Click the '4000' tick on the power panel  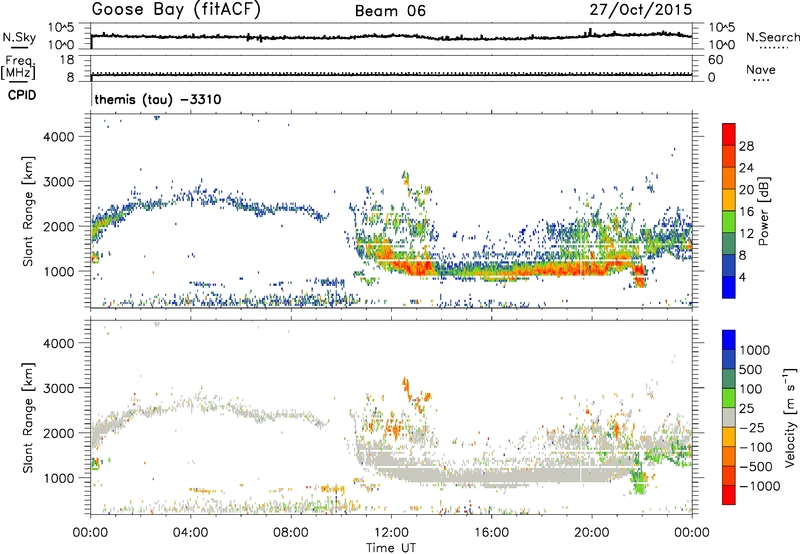click(x=59, y=137)
